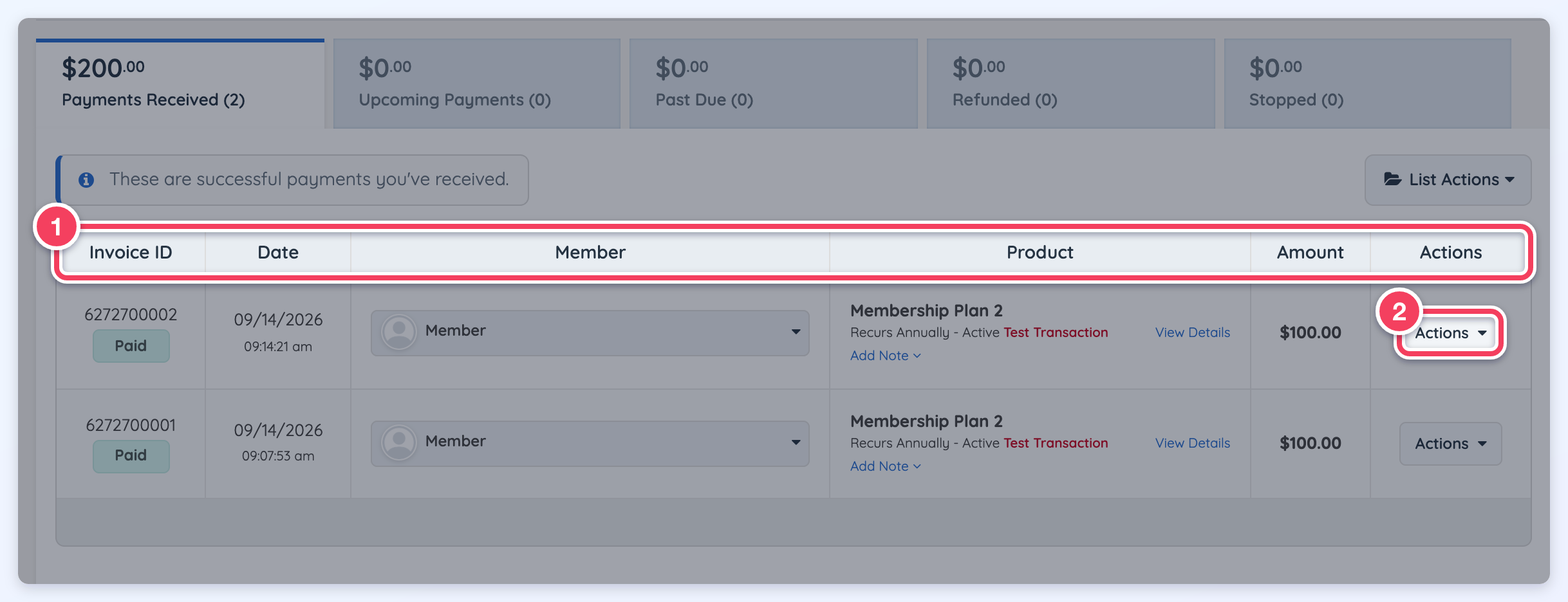Click the Member column header
This screenshot has height=602, width=1568.
[590, 252]
